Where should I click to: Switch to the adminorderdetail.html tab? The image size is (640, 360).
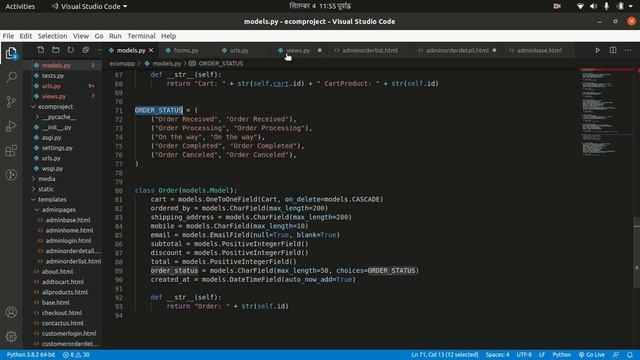point(457,50)
